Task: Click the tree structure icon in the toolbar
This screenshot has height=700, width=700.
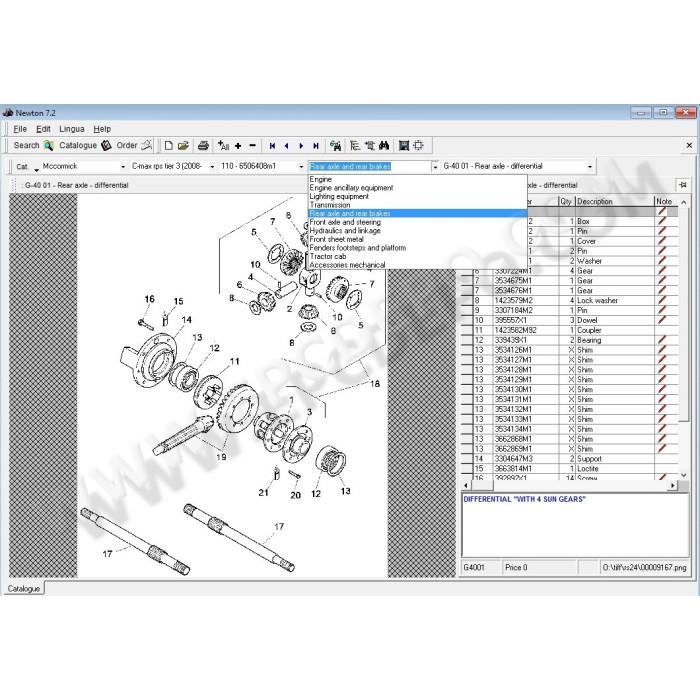Action: click(x=354, y=146)
